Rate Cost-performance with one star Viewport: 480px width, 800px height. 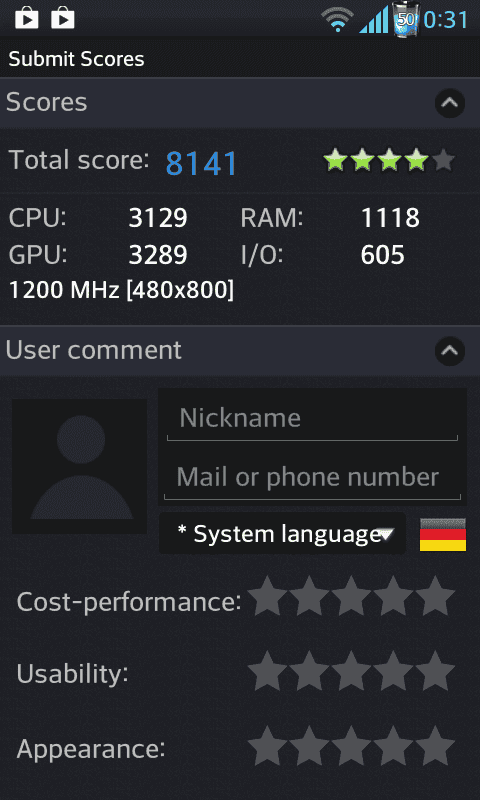click(267, 596)
